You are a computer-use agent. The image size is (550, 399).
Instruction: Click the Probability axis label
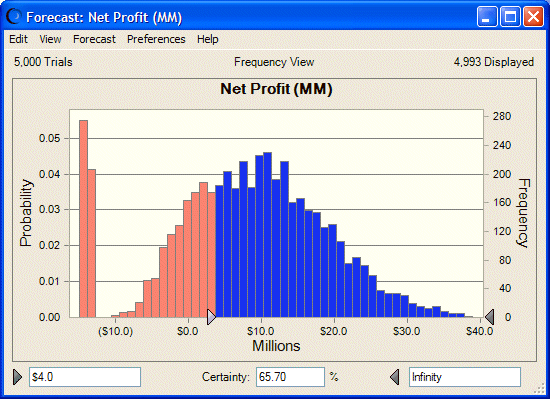pos(26,213)
